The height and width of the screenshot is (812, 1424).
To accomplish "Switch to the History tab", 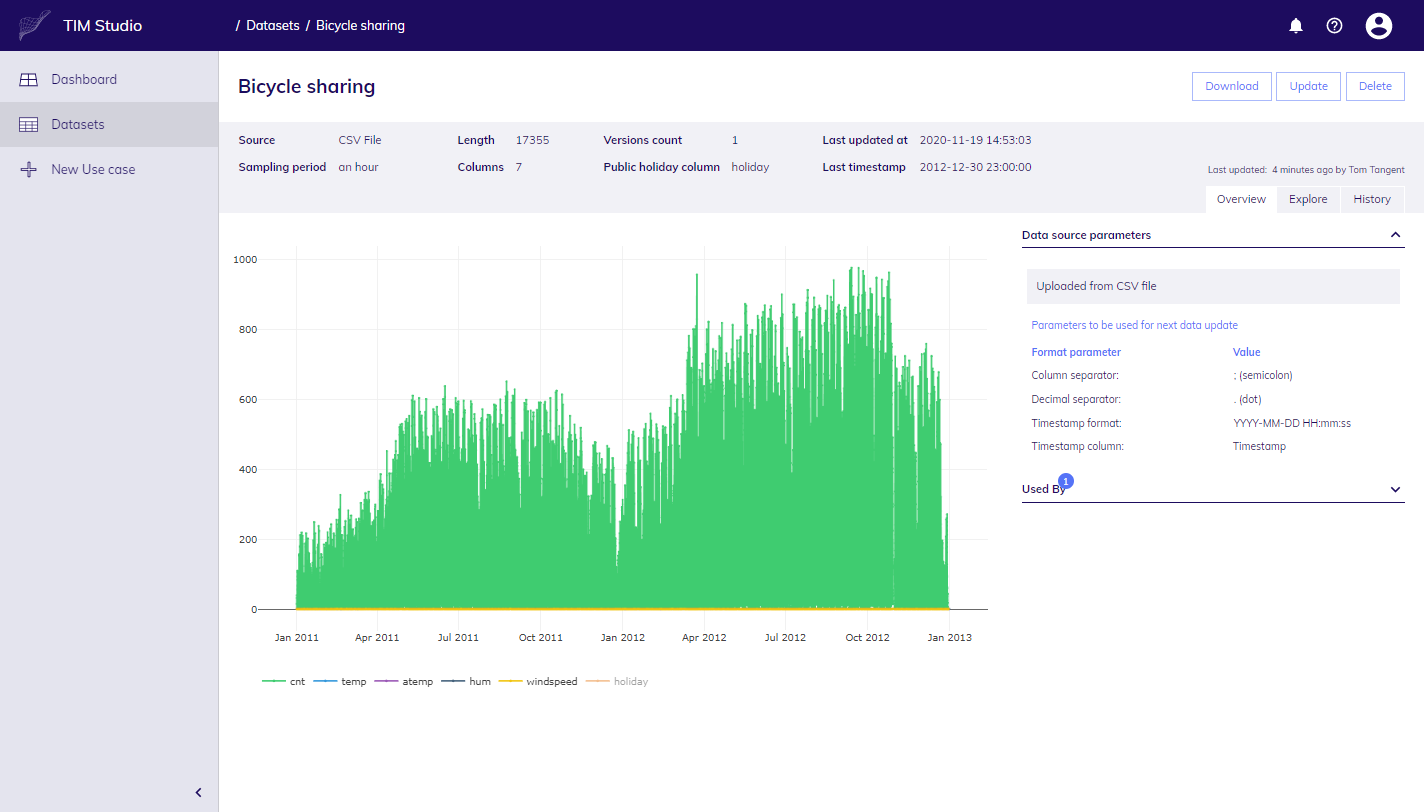I will (x=1372, y=199).
